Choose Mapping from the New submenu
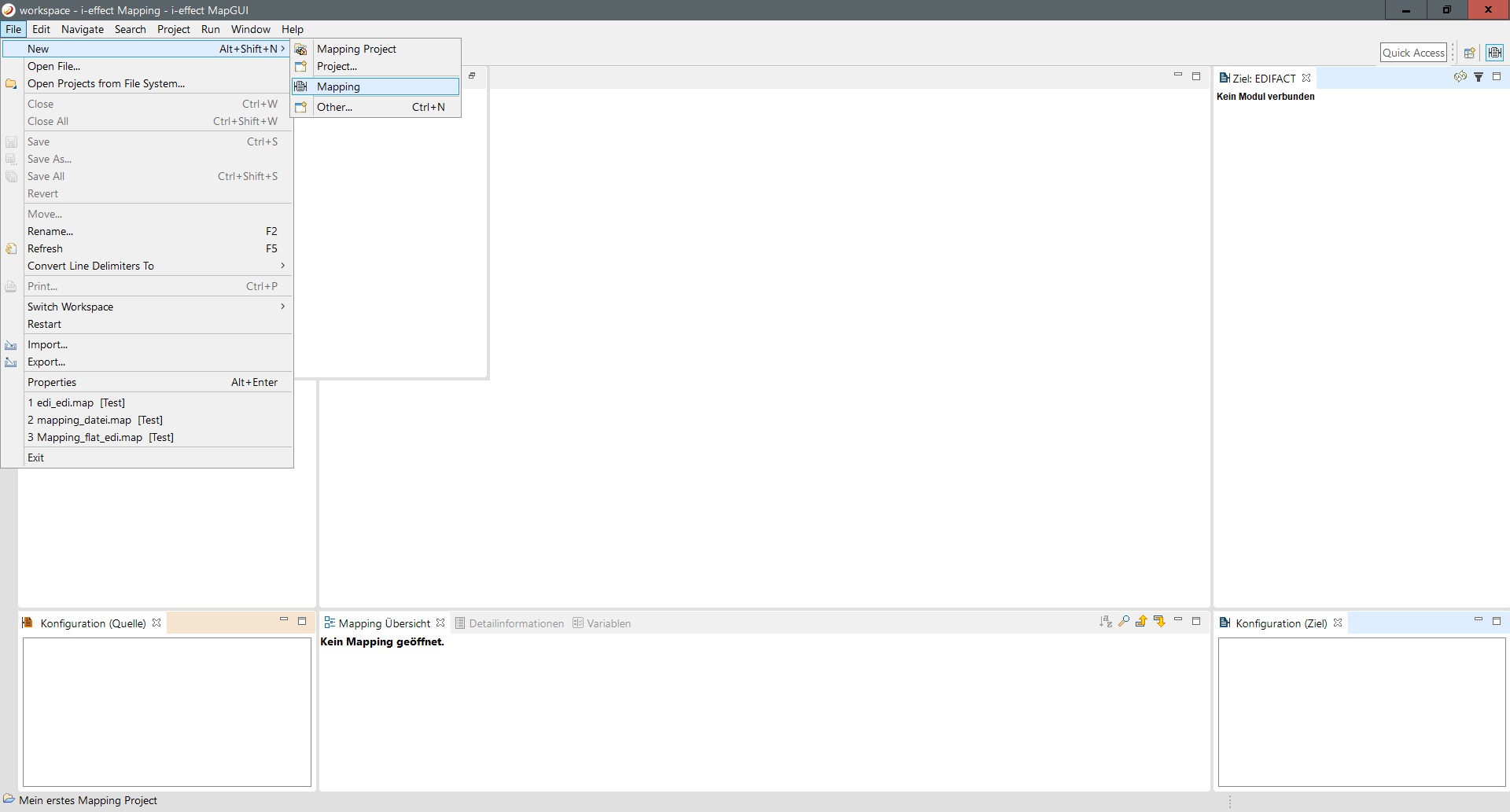1510x812 pixels. pos(338,86)
